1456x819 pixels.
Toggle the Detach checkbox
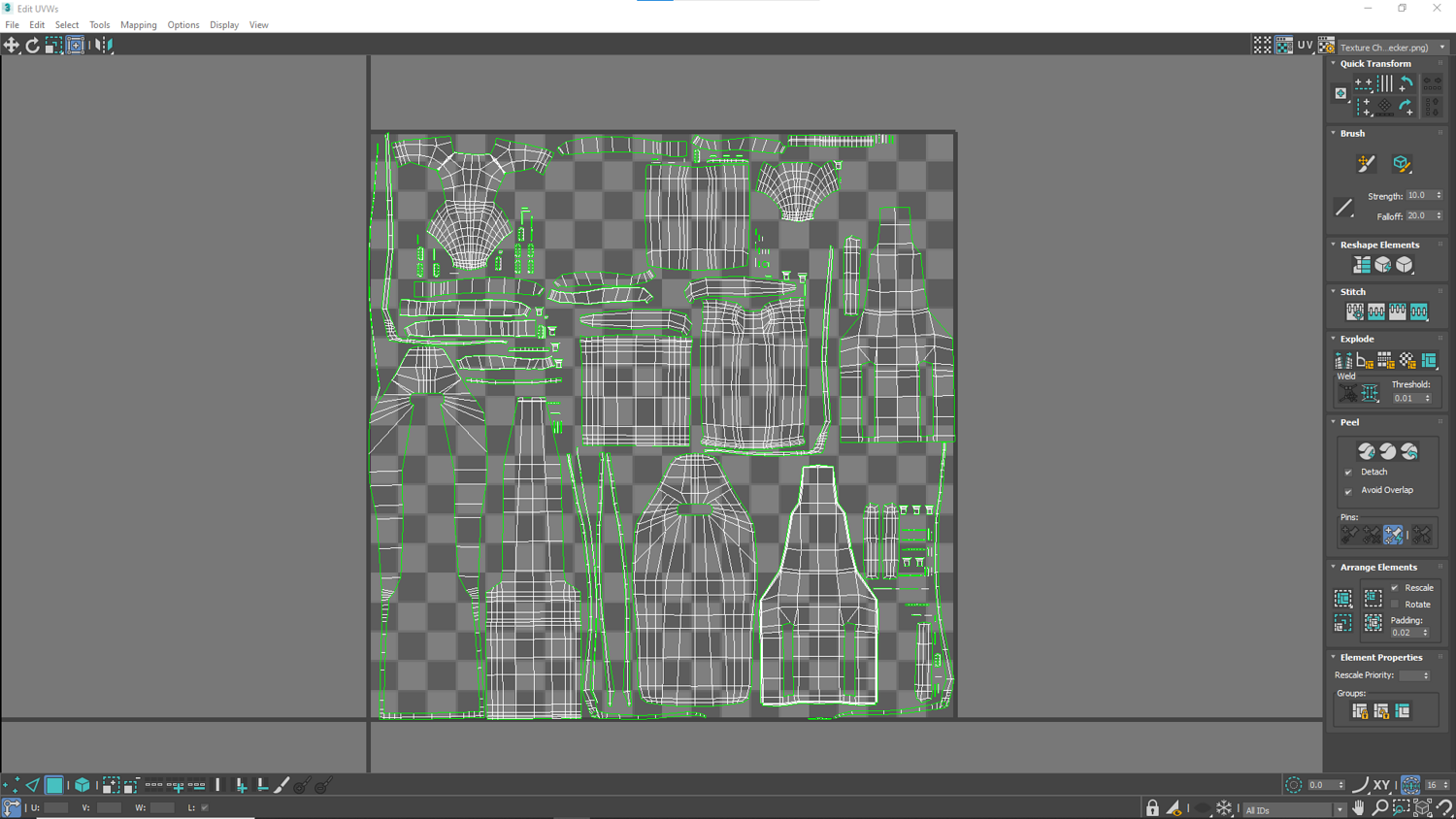click(1348, 473)
